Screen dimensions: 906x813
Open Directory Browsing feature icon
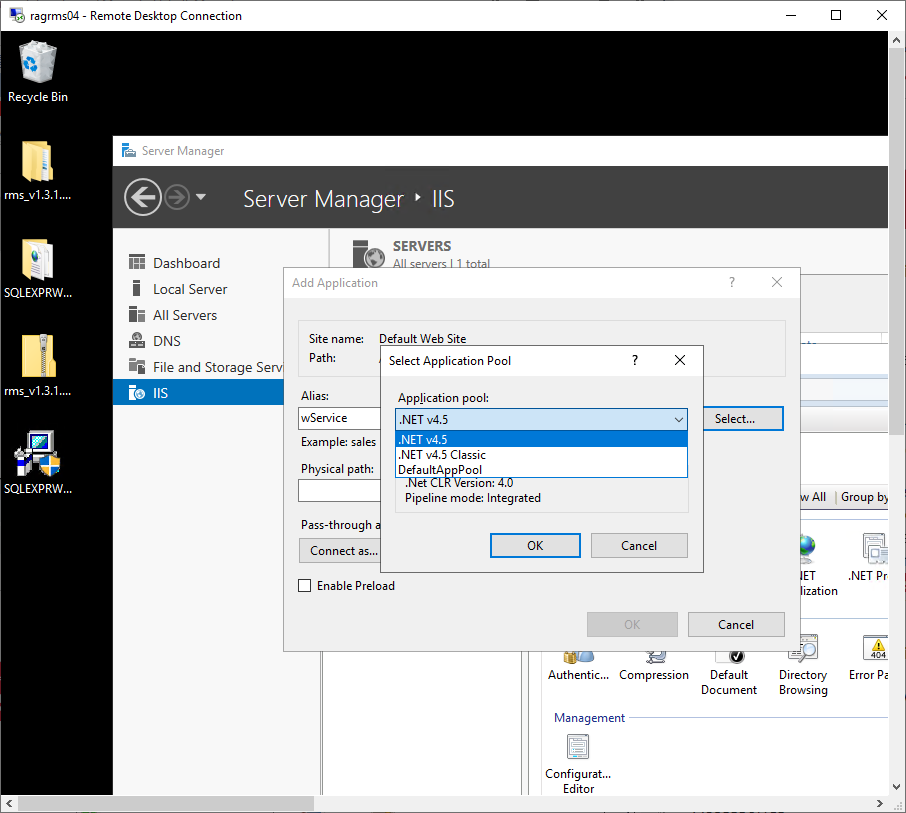click(x=803, y=666)
